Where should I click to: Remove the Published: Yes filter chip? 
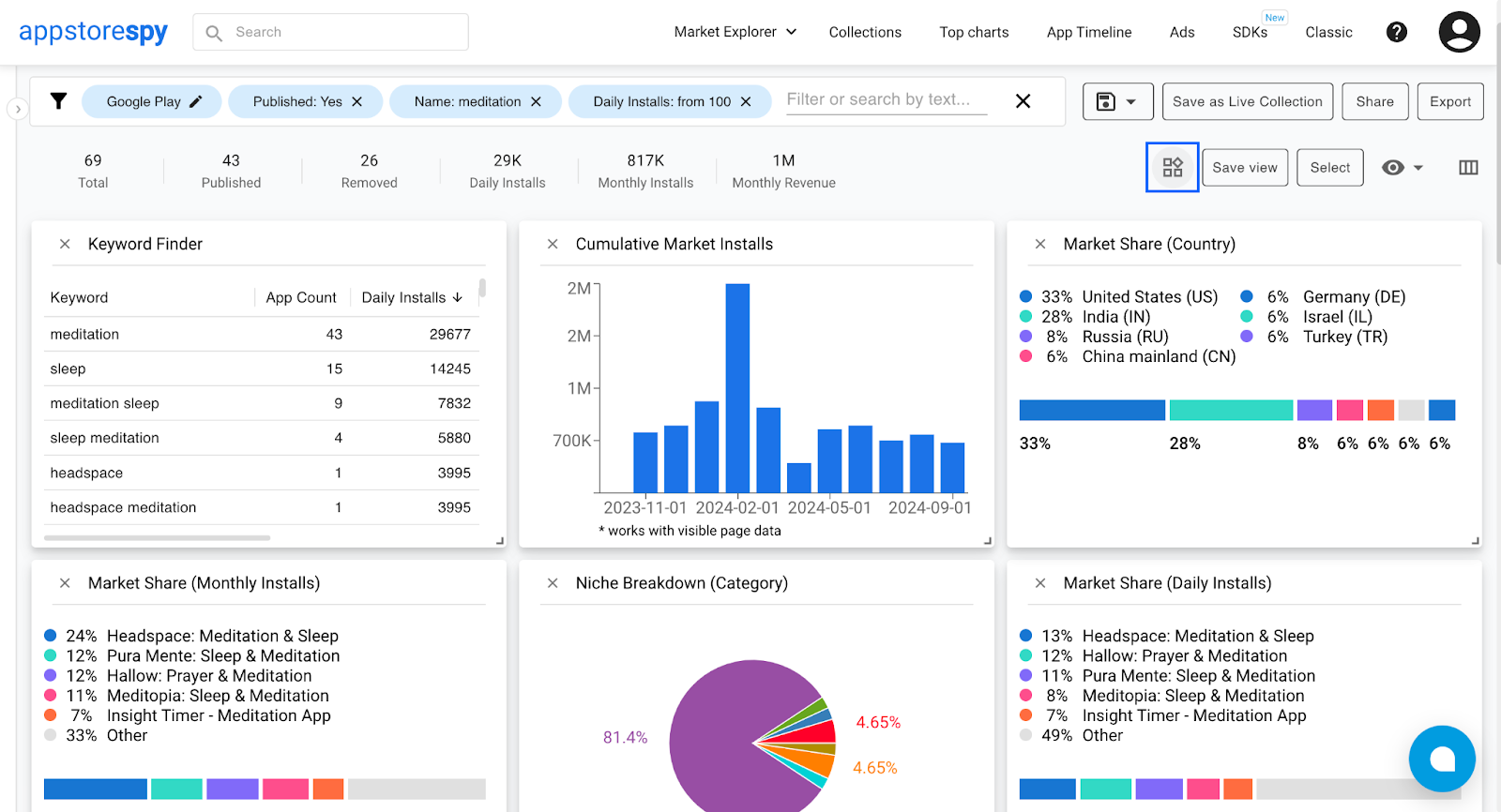tap(357, 101)
